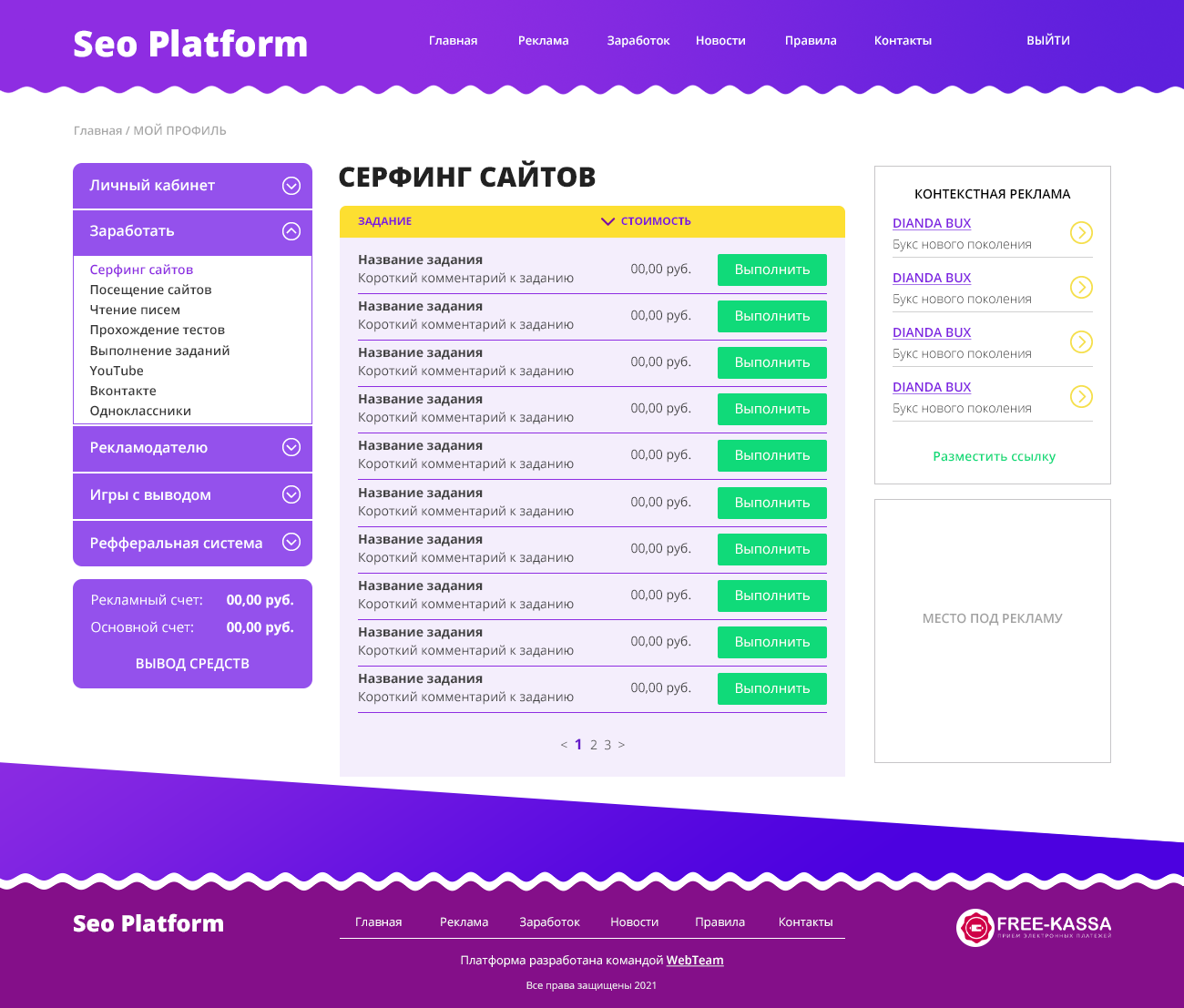Select Выполнение заданий in the sidebar
Screen dimensions: 1184x1008
pos(159,351)
